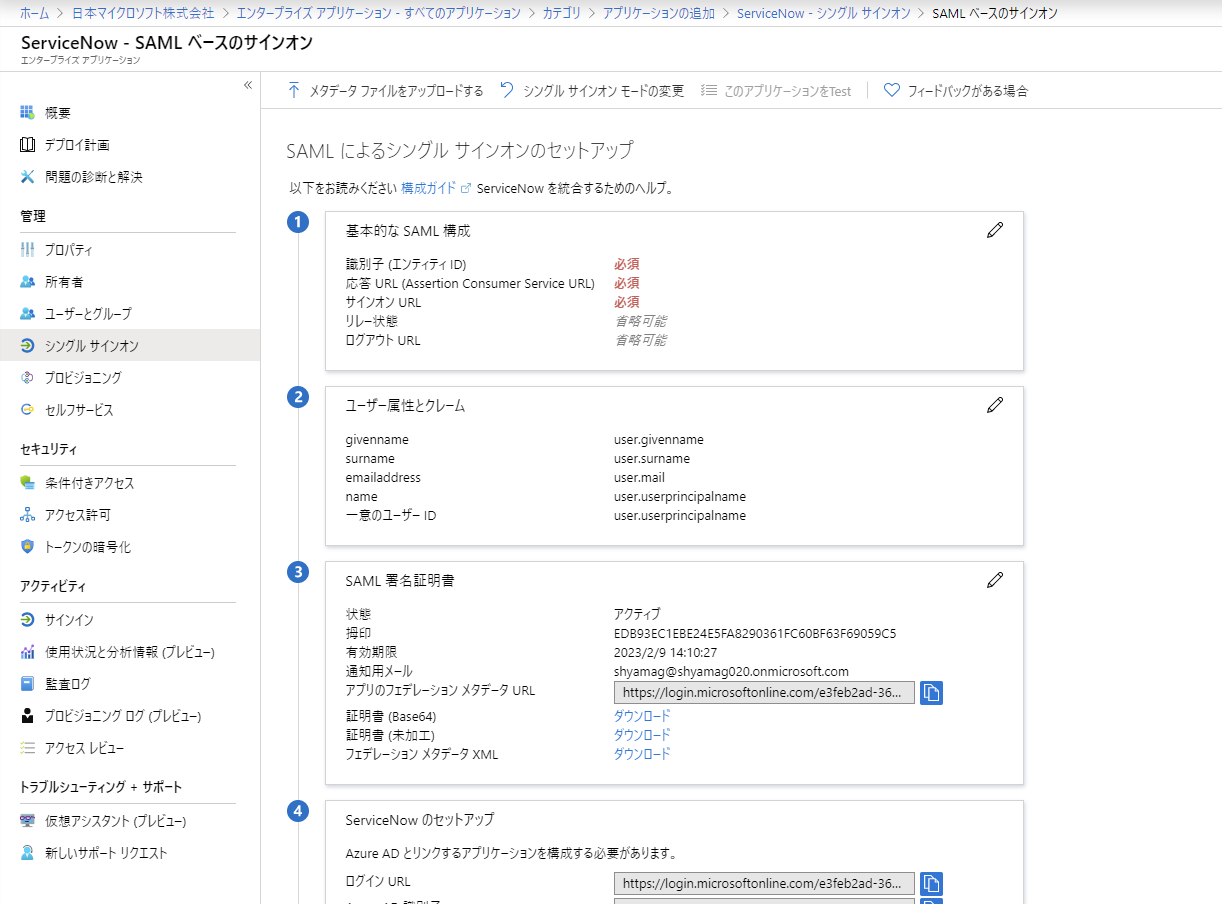Download 証明書 (Base64)
This screenshot has height=904, width=1222.
[x=642, y=716]
